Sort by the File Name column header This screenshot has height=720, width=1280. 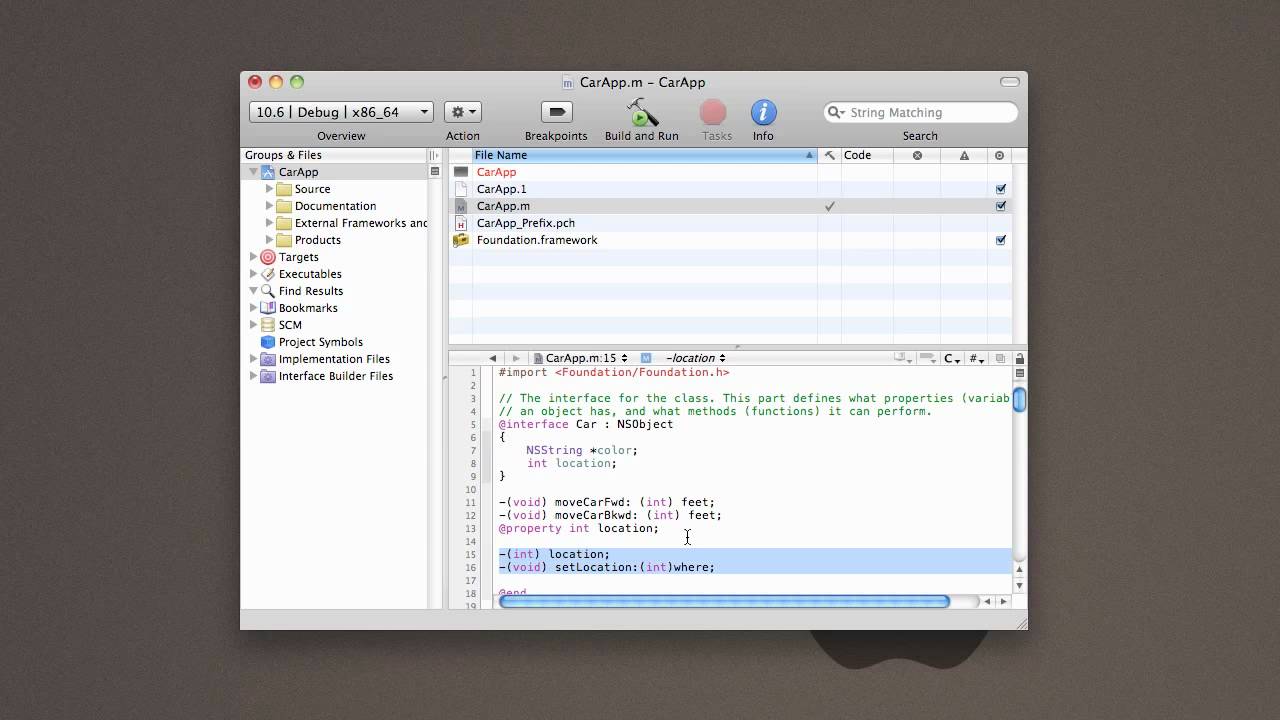coord(644,155)
